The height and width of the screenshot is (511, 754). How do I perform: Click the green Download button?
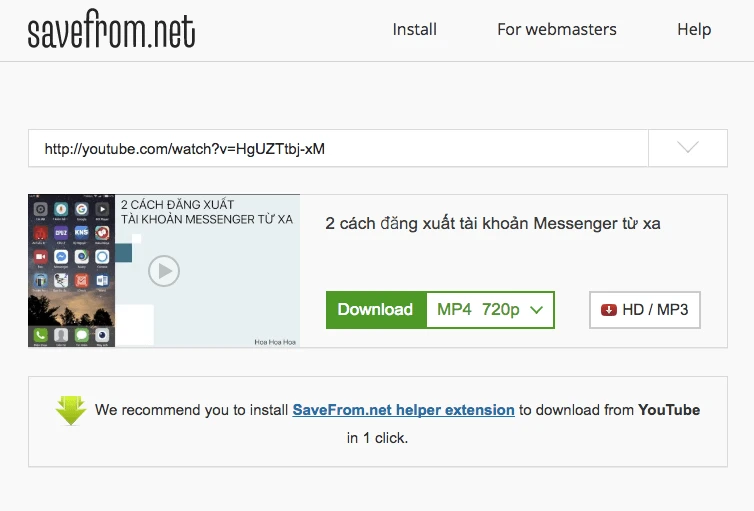tap(375, 310)
